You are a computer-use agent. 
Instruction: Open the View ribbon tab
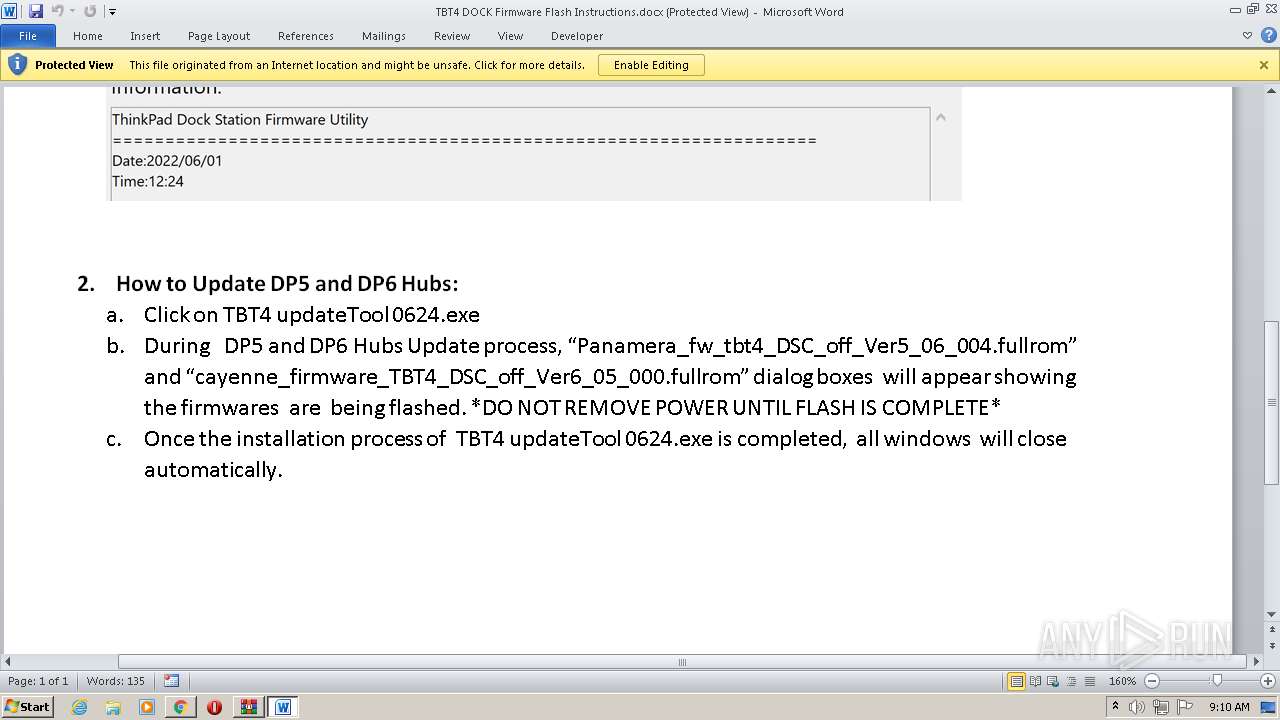pyautogui.click(x=510, y=36)
